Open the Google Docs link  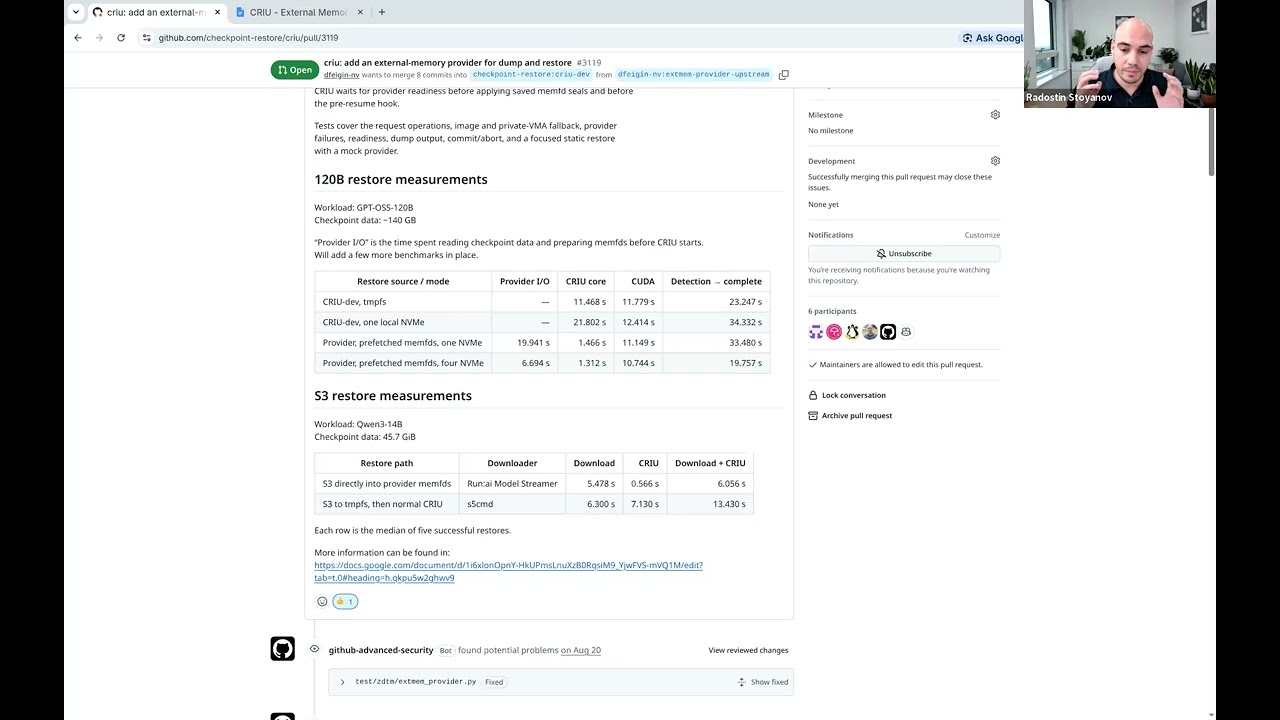pos(508,571)
